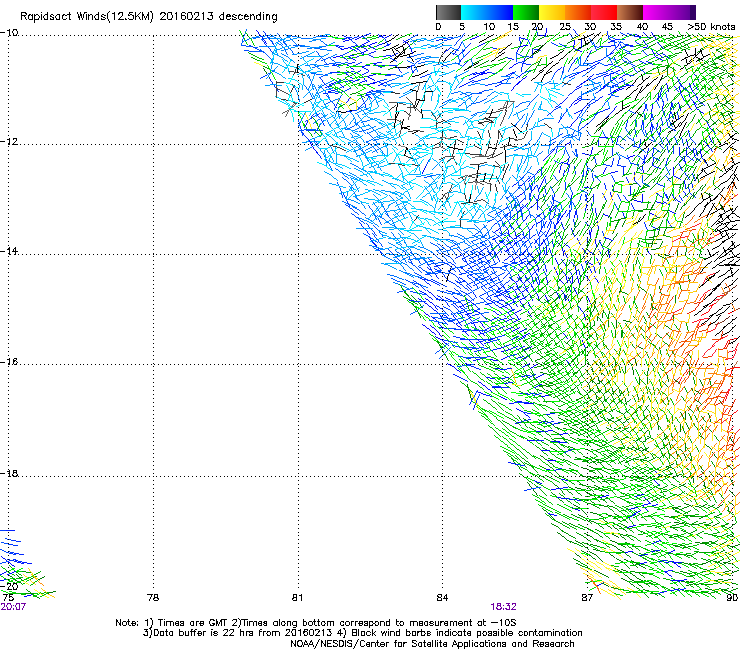This screenshot has width=740, height=650.
Task: Click the red 30-35 knots color segment
Action: pyautogui.click(x=604, y=12)
